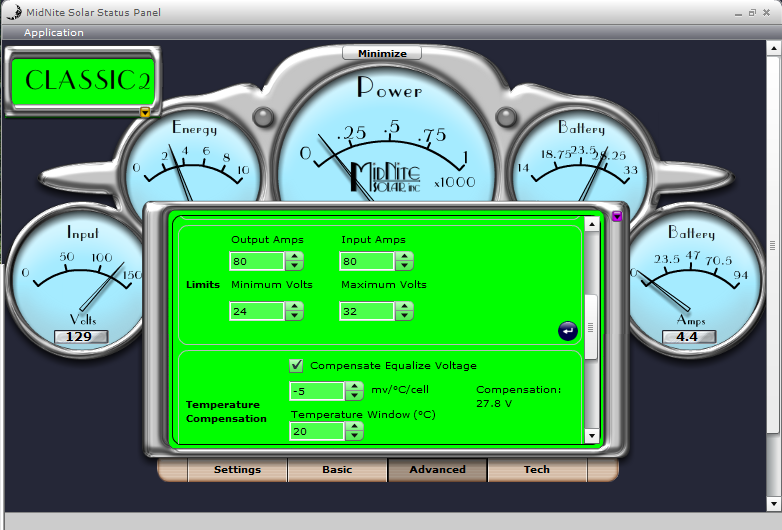Viewport: 782px width, 530px height.
Task: Click the main window vertical scrollbar thumb
Action: click(x=774, y=244)
